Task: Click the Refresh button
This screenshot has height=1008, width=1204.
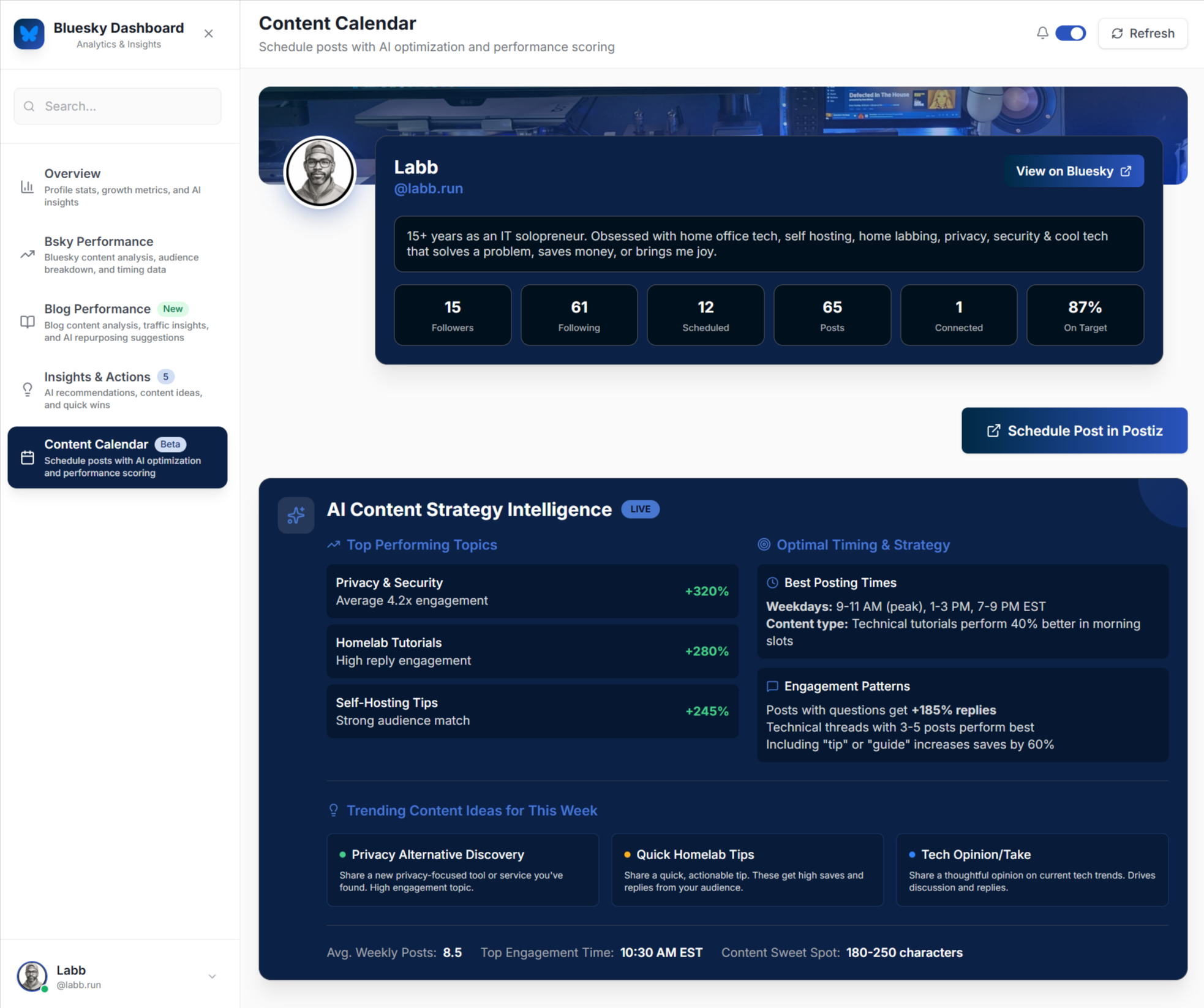Action: tap(1142, 33)
